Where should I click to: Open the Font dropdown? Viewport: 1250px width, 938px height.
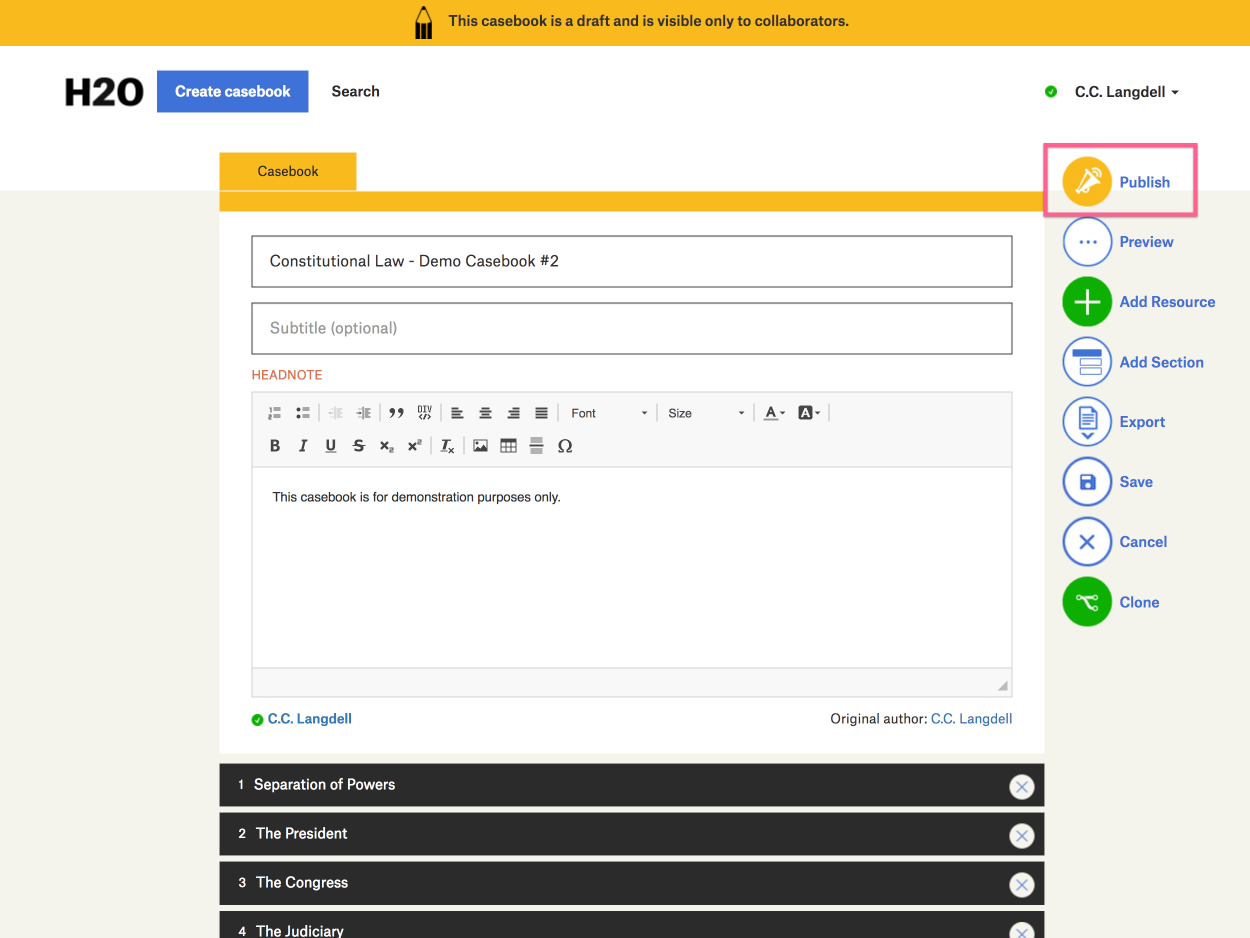pyautogui.click(x=608, y=413)
